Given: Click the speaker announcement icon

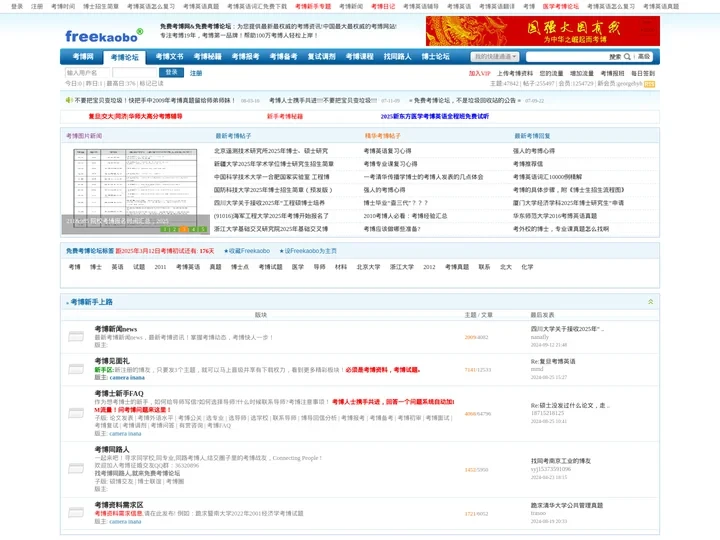Looking at the screenshot, I should tap(69, 100).
